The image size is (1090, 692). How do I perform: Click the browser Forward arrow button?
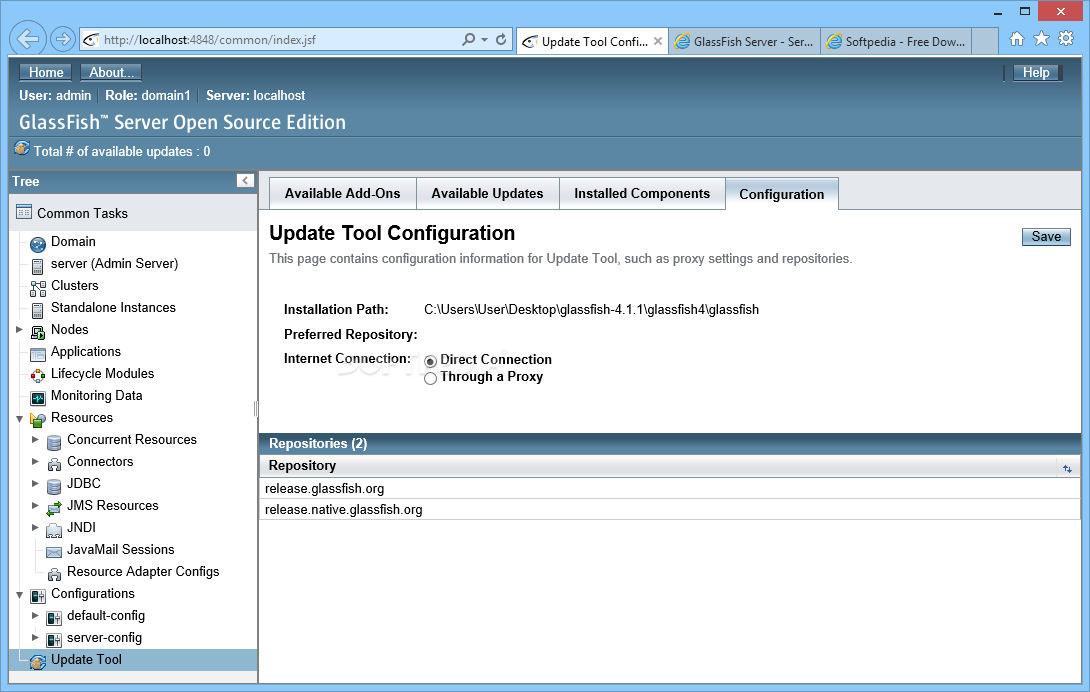(63, 40)
